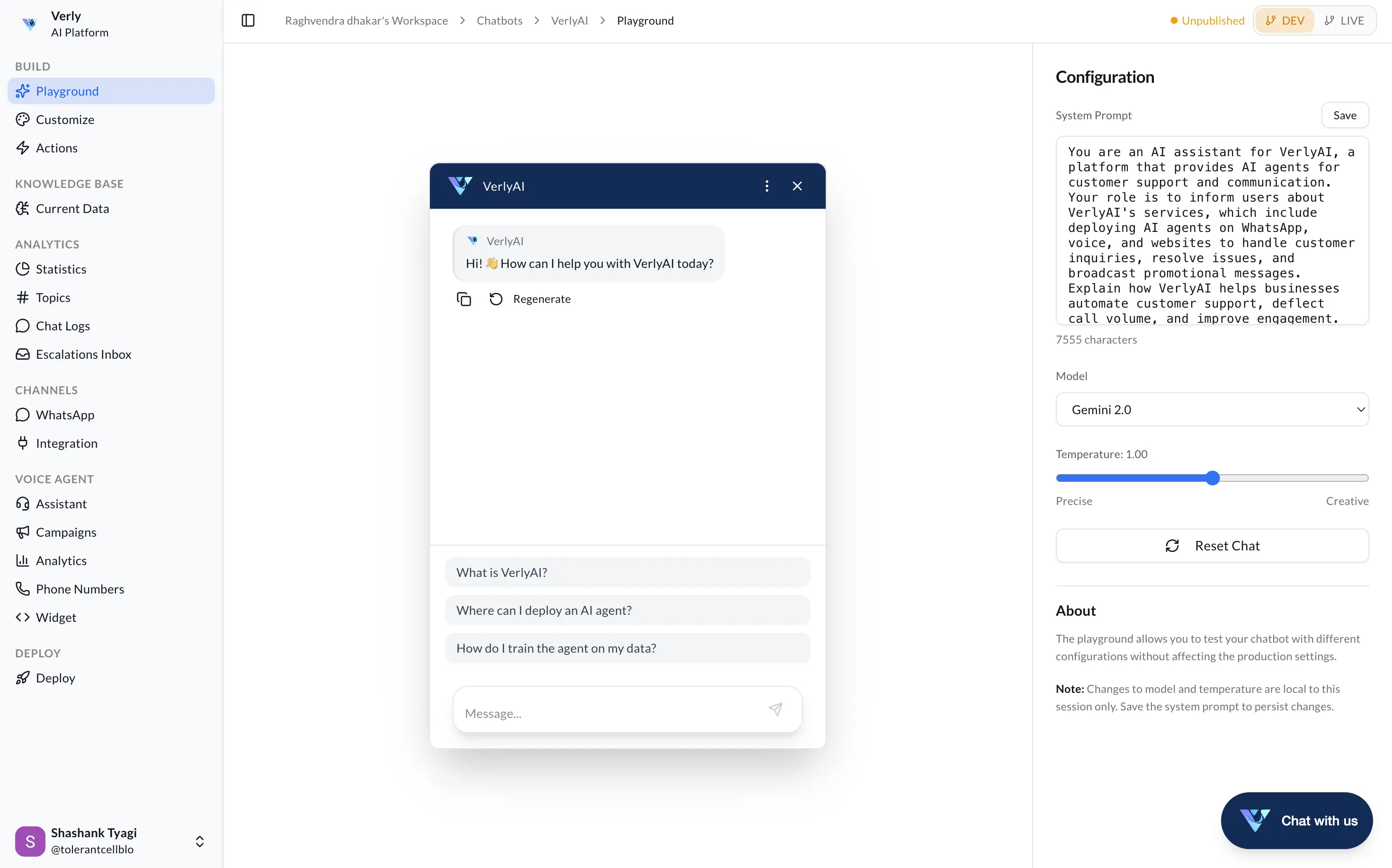Copy the greeting message with copy icon
This screenshot has width=1392, height=868.
464,299
